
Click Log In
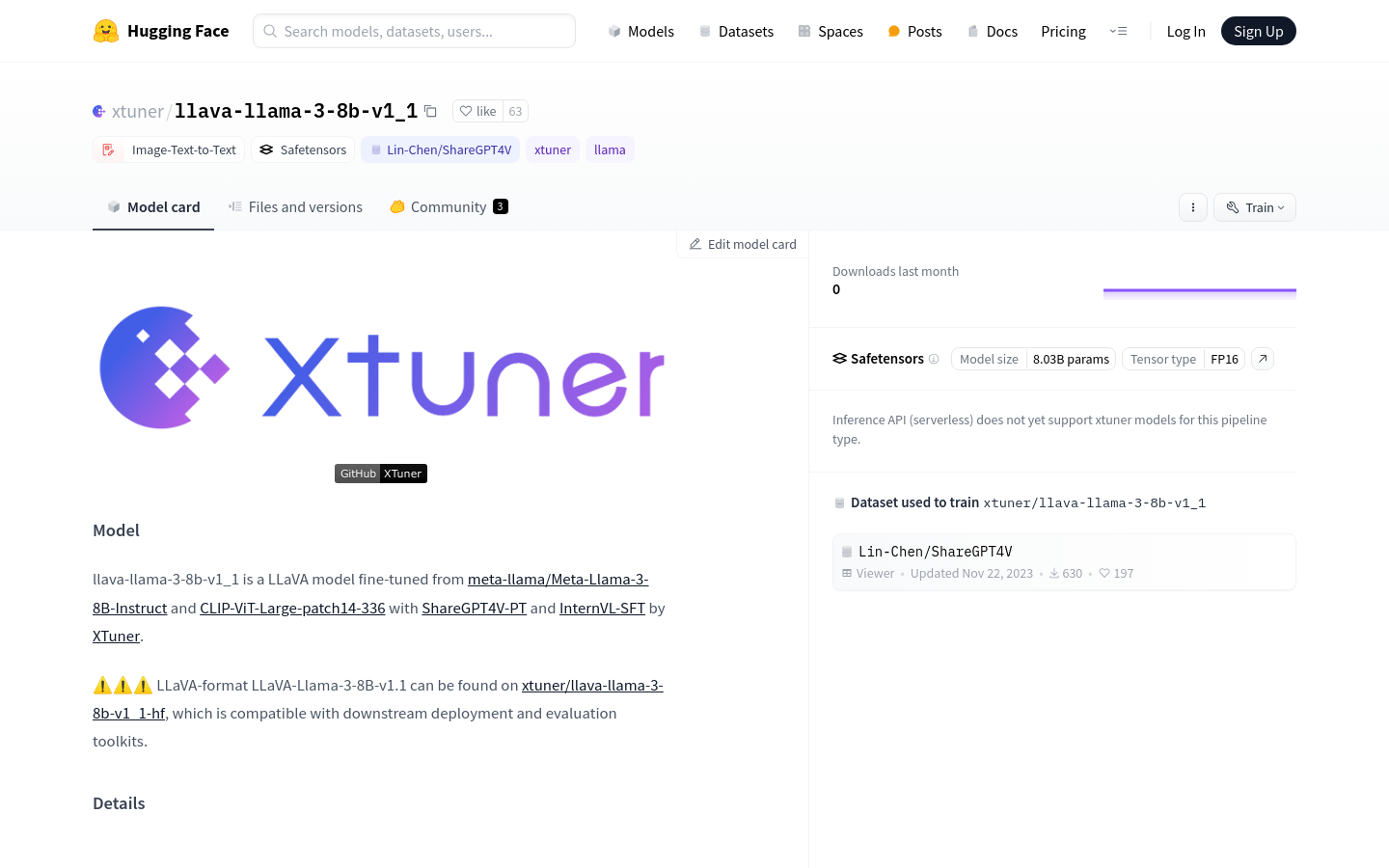(x=1185, y=31)
